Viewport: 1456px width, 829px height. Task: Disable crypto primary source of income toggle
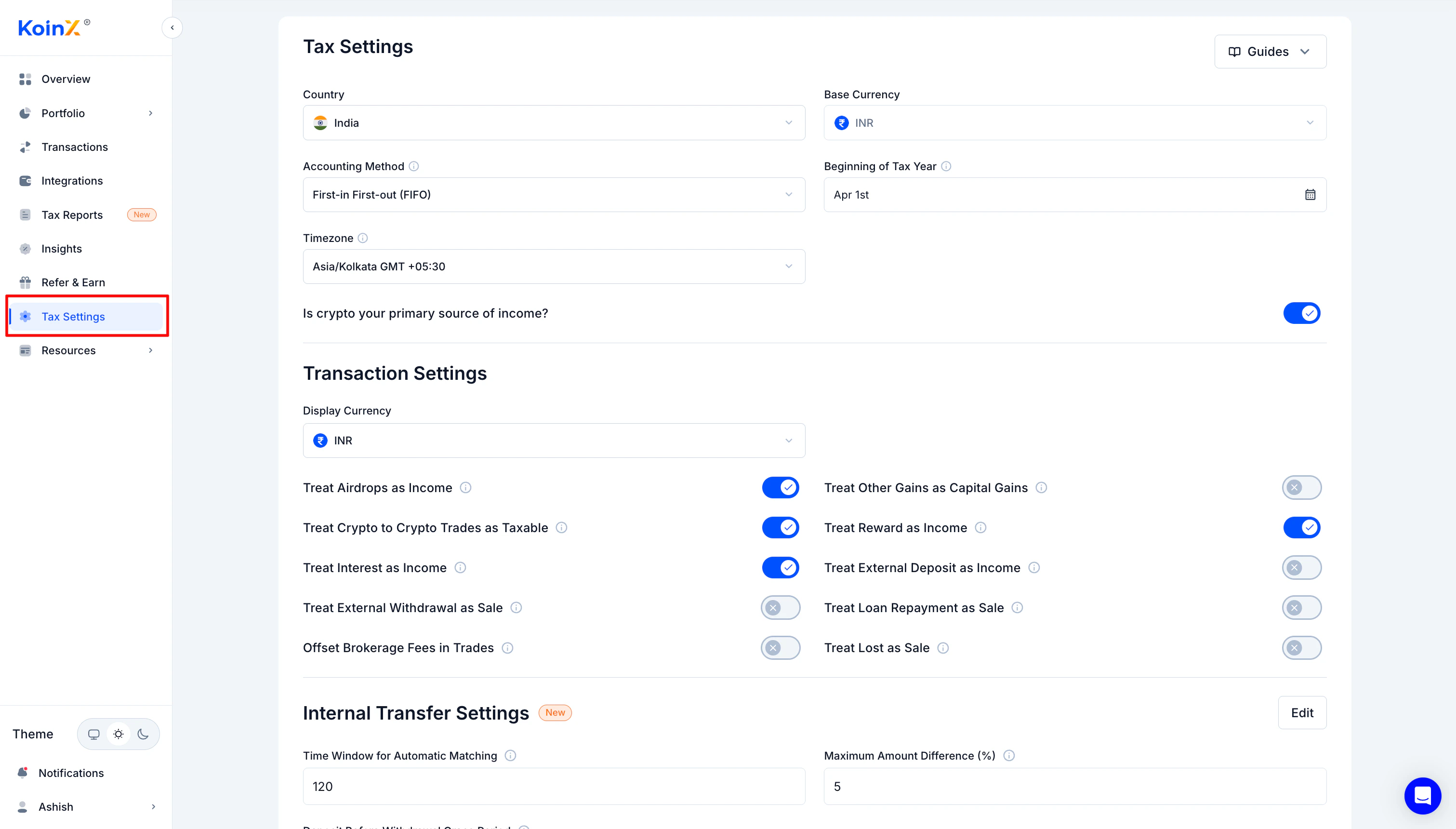(1301, 313)
